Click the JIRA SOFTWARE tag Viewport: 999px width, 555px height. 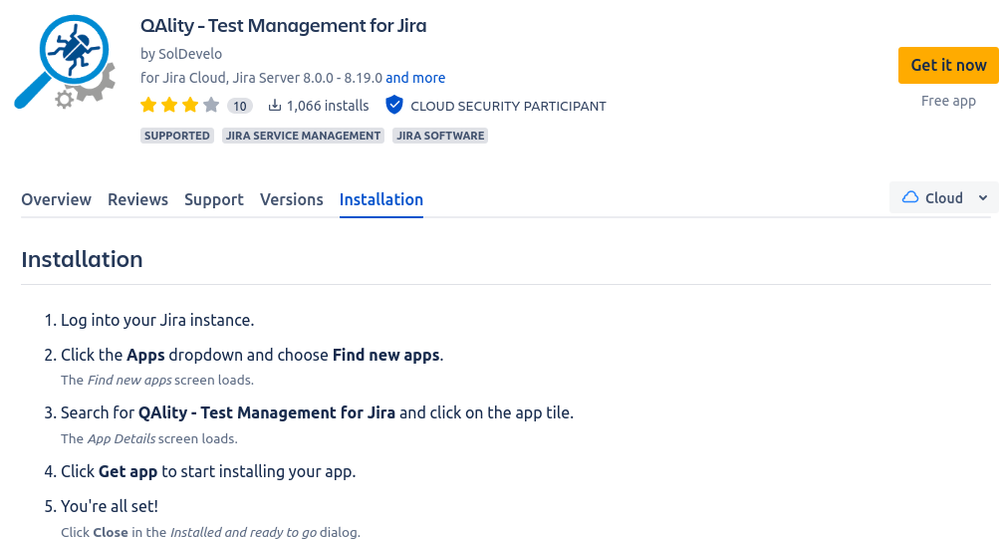(440, 136)
